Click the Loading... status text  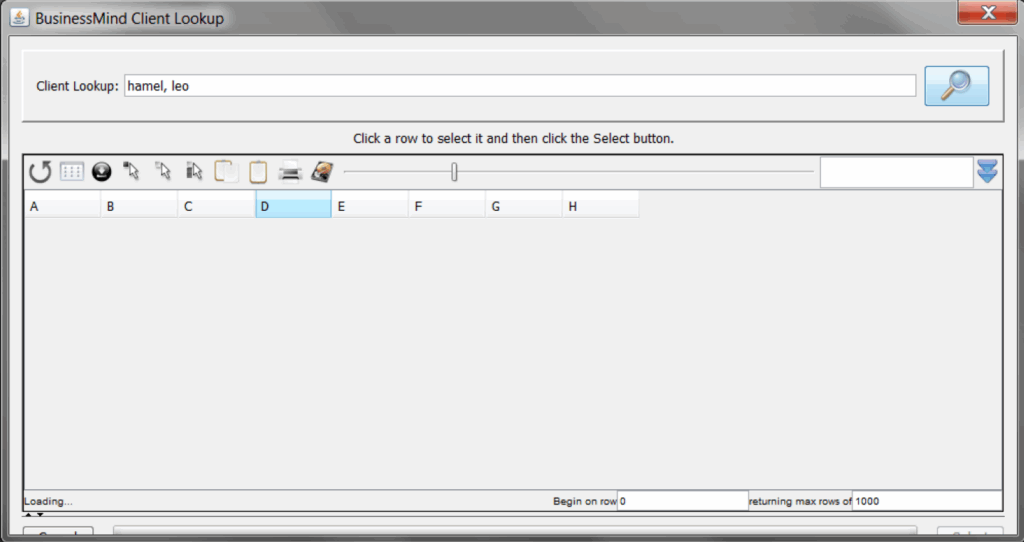coord(48,502)
